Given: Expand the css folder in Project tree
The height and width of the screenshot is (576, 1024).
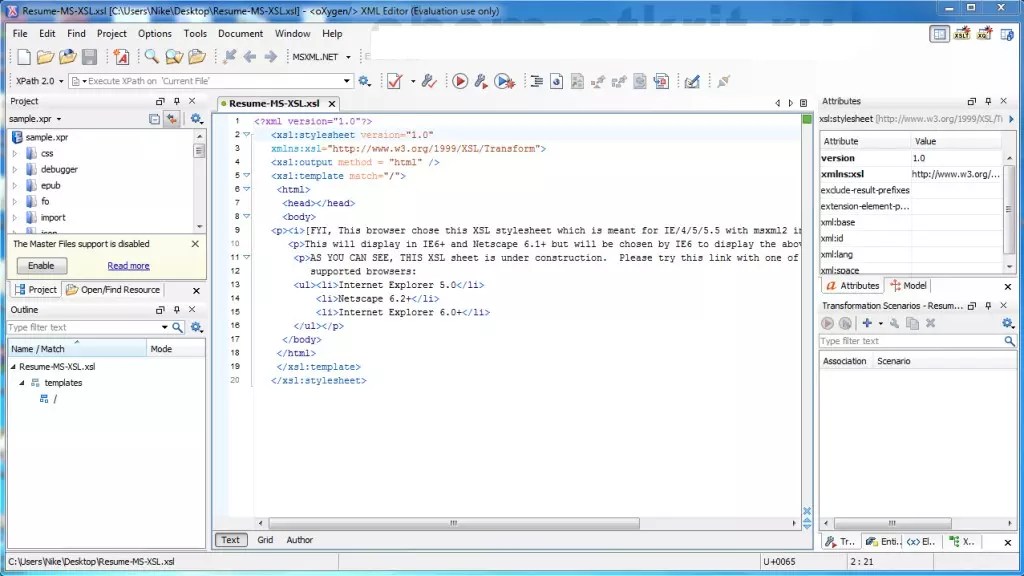Looking at the screenshot, I should [x=14, y=153].
